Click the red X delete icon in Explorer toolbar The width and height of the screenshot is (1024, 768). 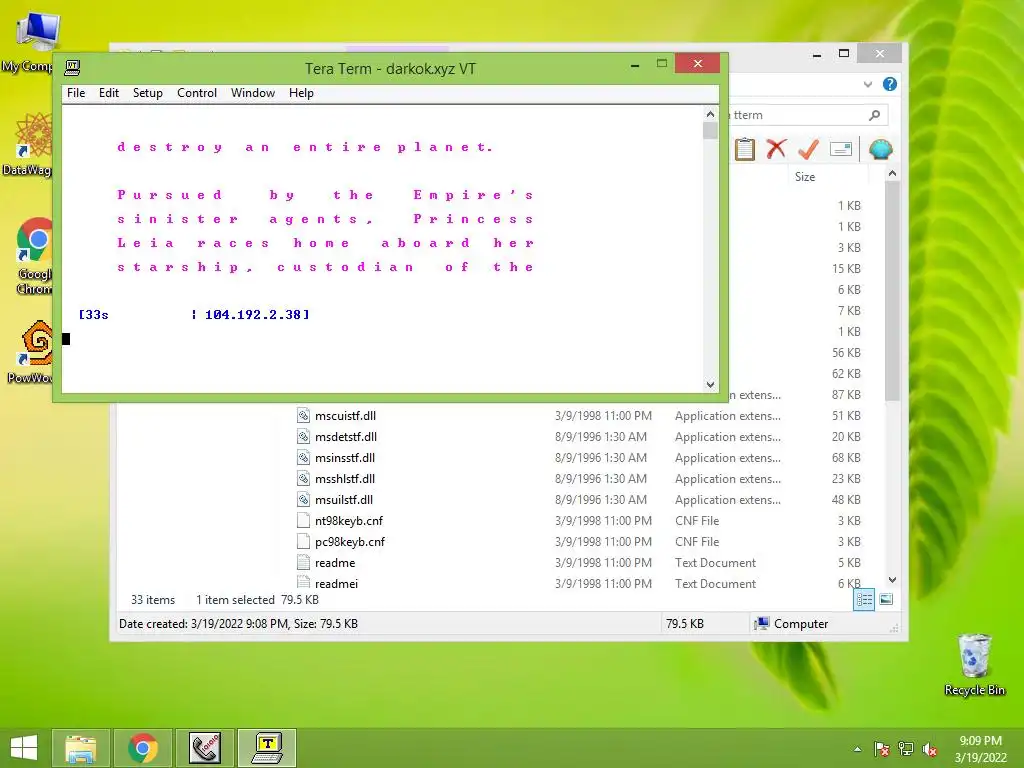click(x=776, y=149)
